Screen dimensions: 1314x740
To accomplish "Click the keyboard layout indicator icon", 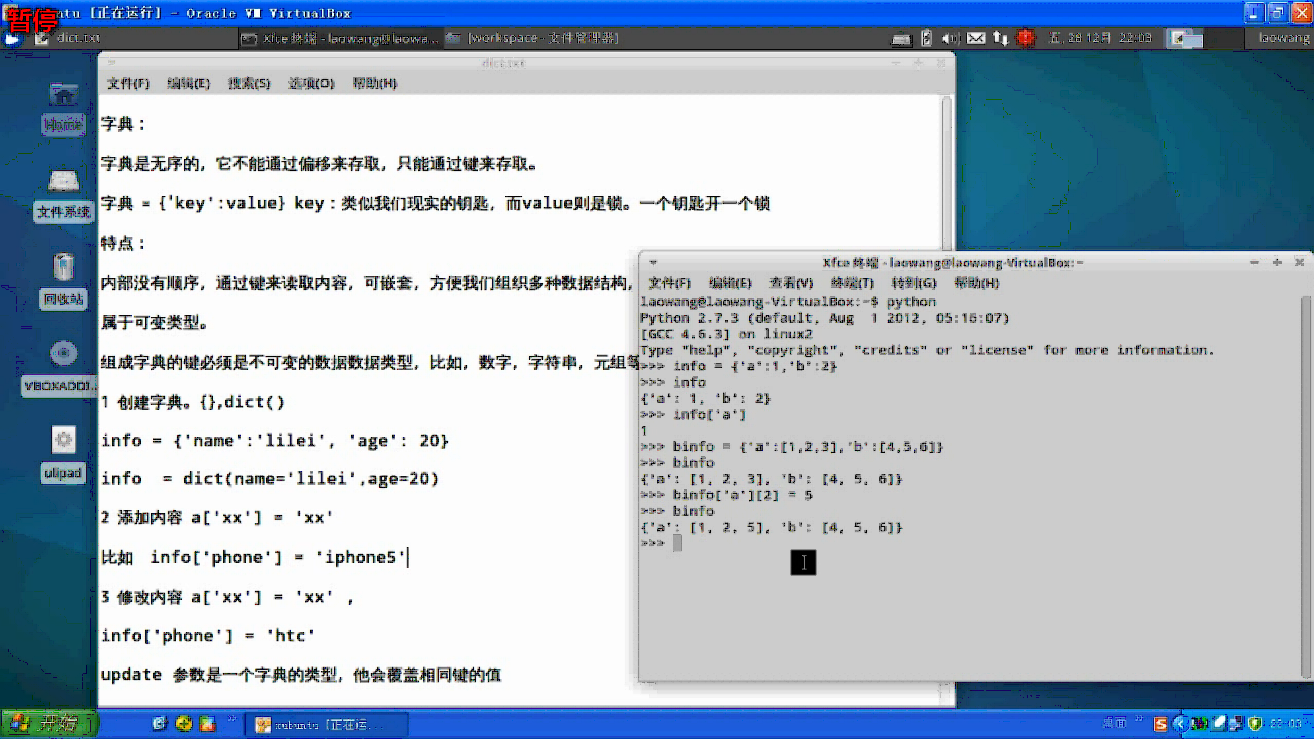I will click(x=901, y=37).
